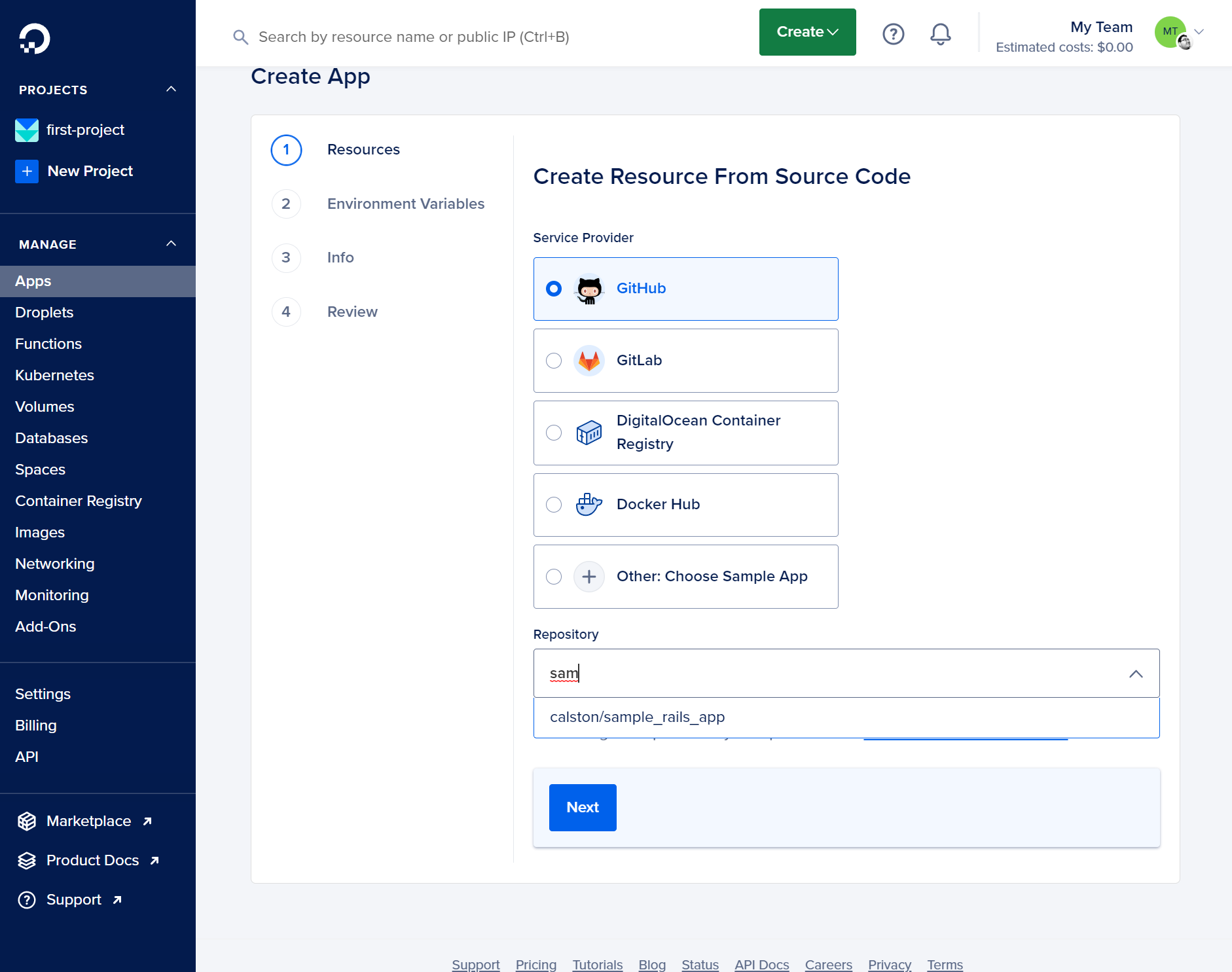The height and width of the screenshot is (972, 1232).
Task: Open Spaces in the sidebar
Action: [x=98, y=470]
